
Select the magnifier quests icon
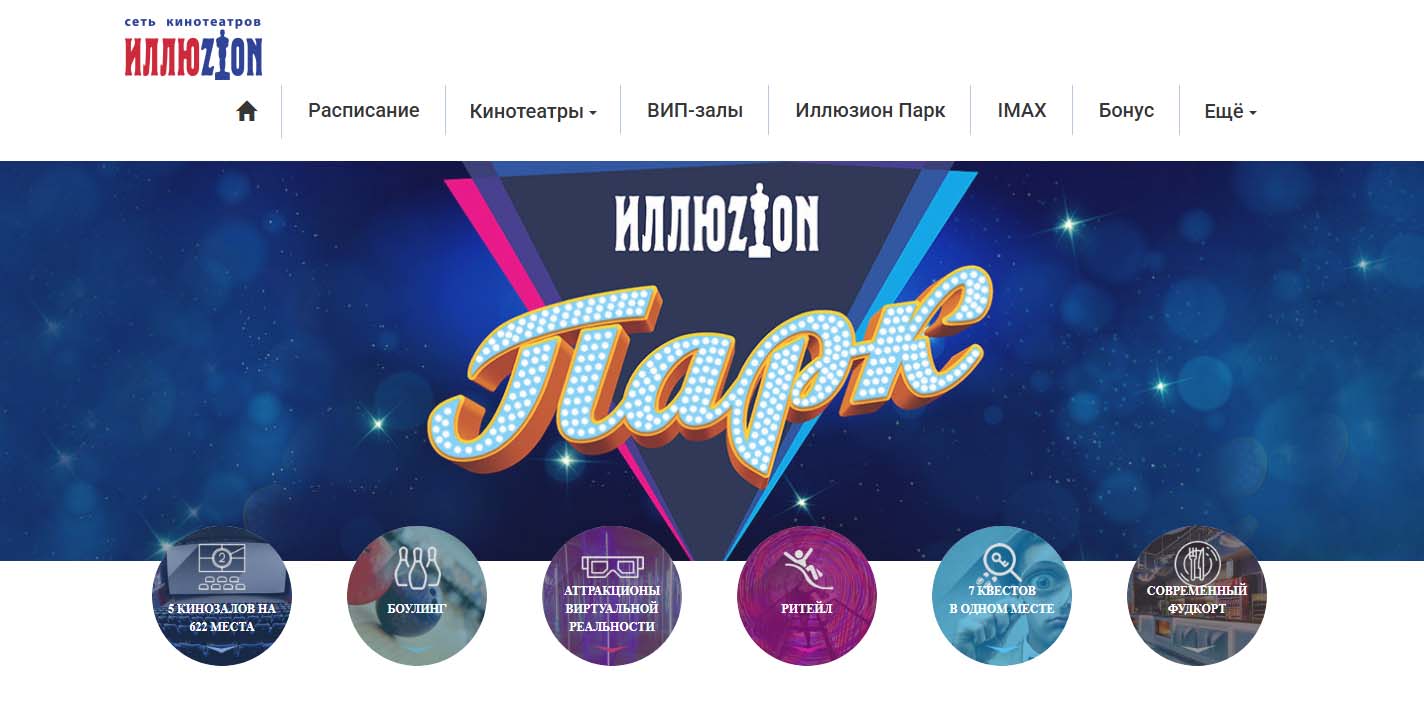coord(1001,563)
